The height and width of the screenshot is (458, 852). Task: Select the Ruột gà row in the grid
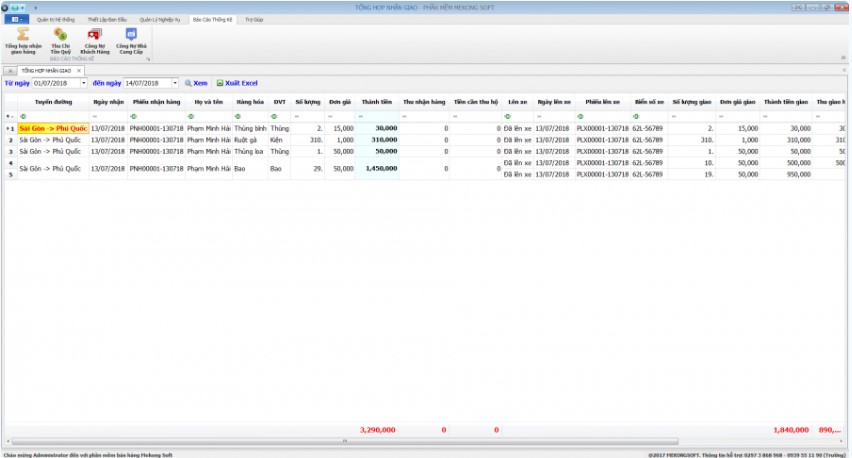pyautogui.click(x=250, y=140)
